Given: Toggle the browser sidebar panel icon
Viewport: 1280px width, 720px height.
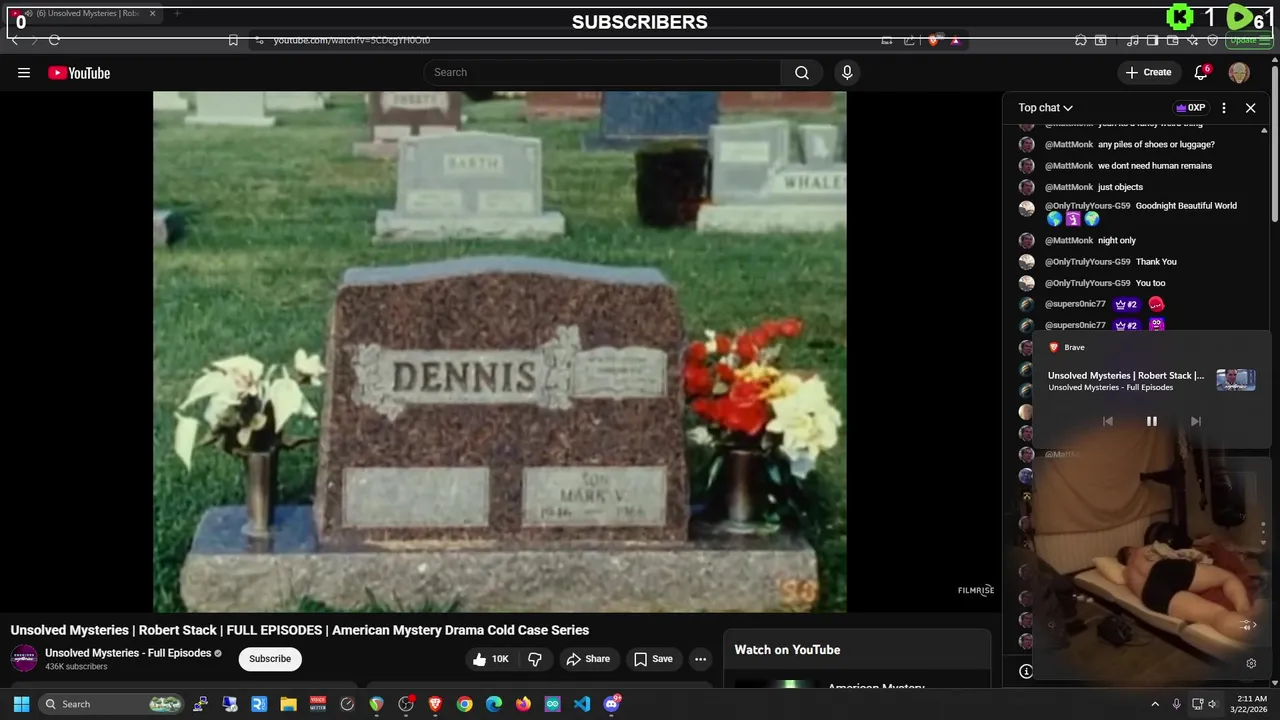Looking at the screenshot, I should point(1152,40).
